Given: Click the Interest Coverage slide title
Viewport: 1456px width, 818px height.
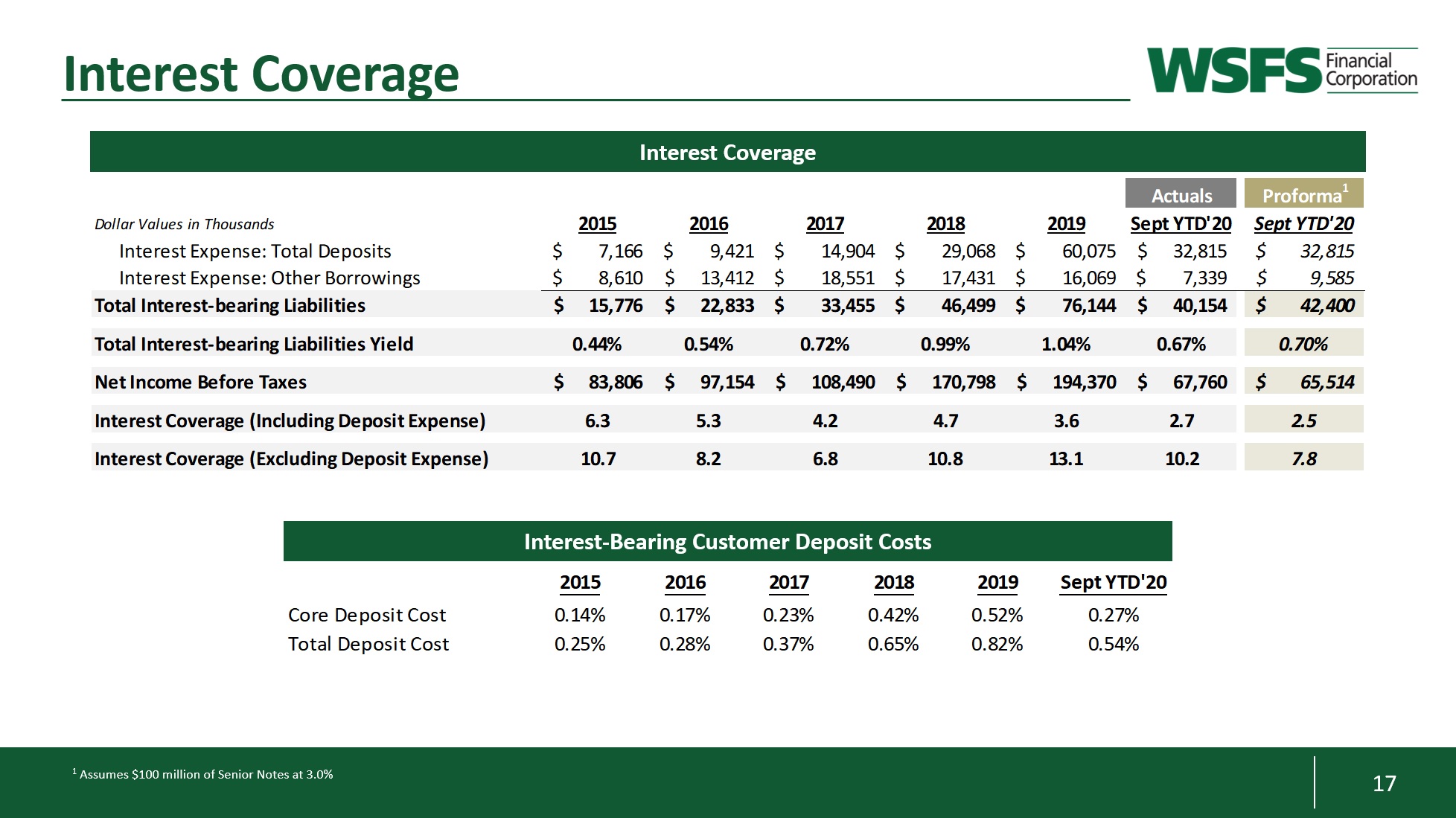Looking at the screenshot, I should pyautogui.click(x=261, y=74).
